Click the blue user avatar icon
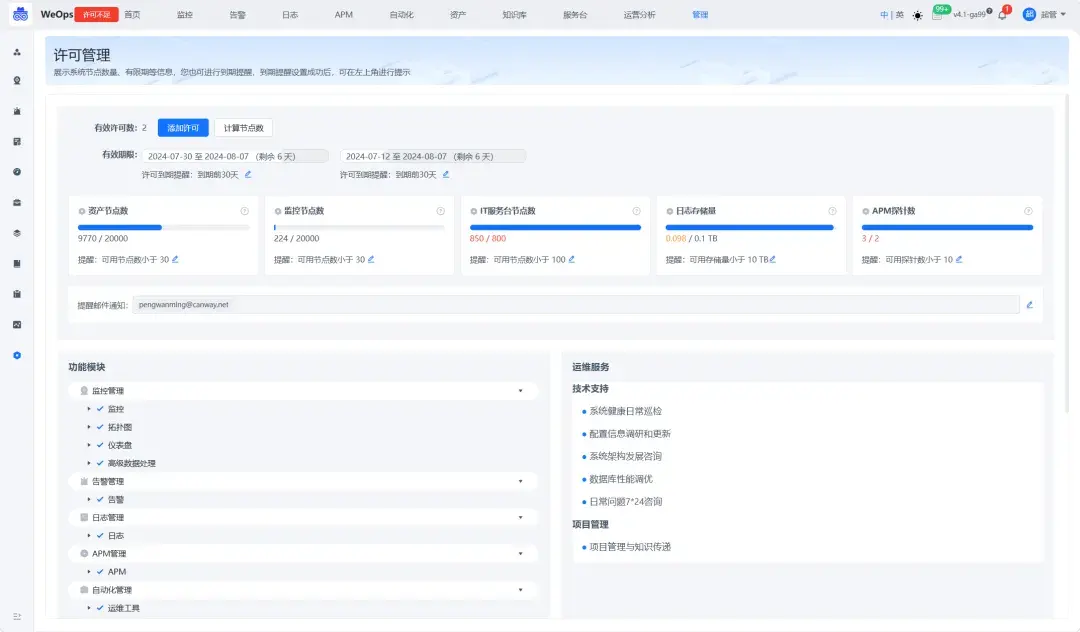This screenshot has width=1080, height=632. pos(1029,14)
